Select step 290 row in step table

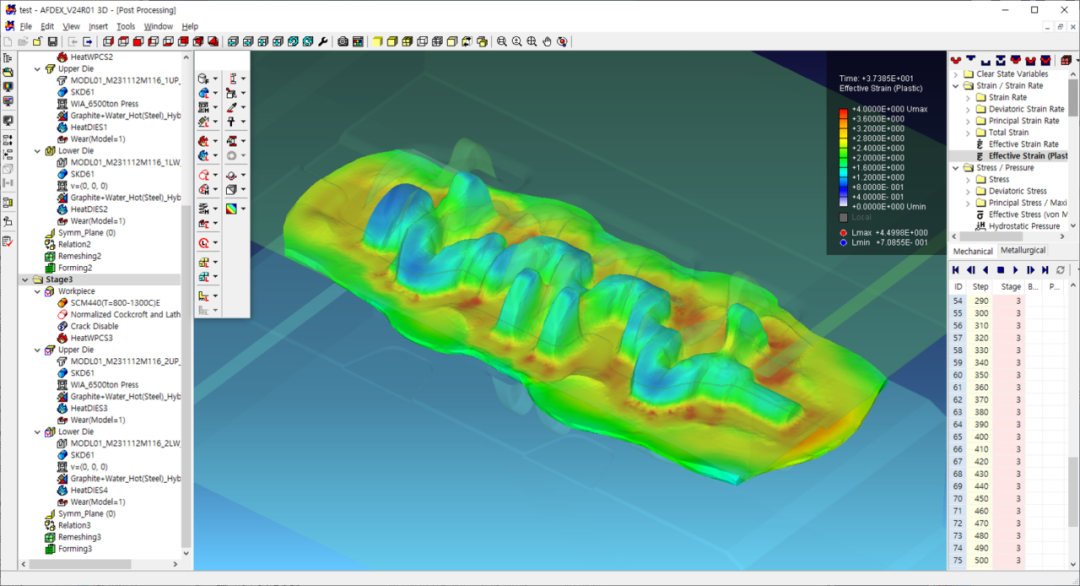(x=1009, y=301)
